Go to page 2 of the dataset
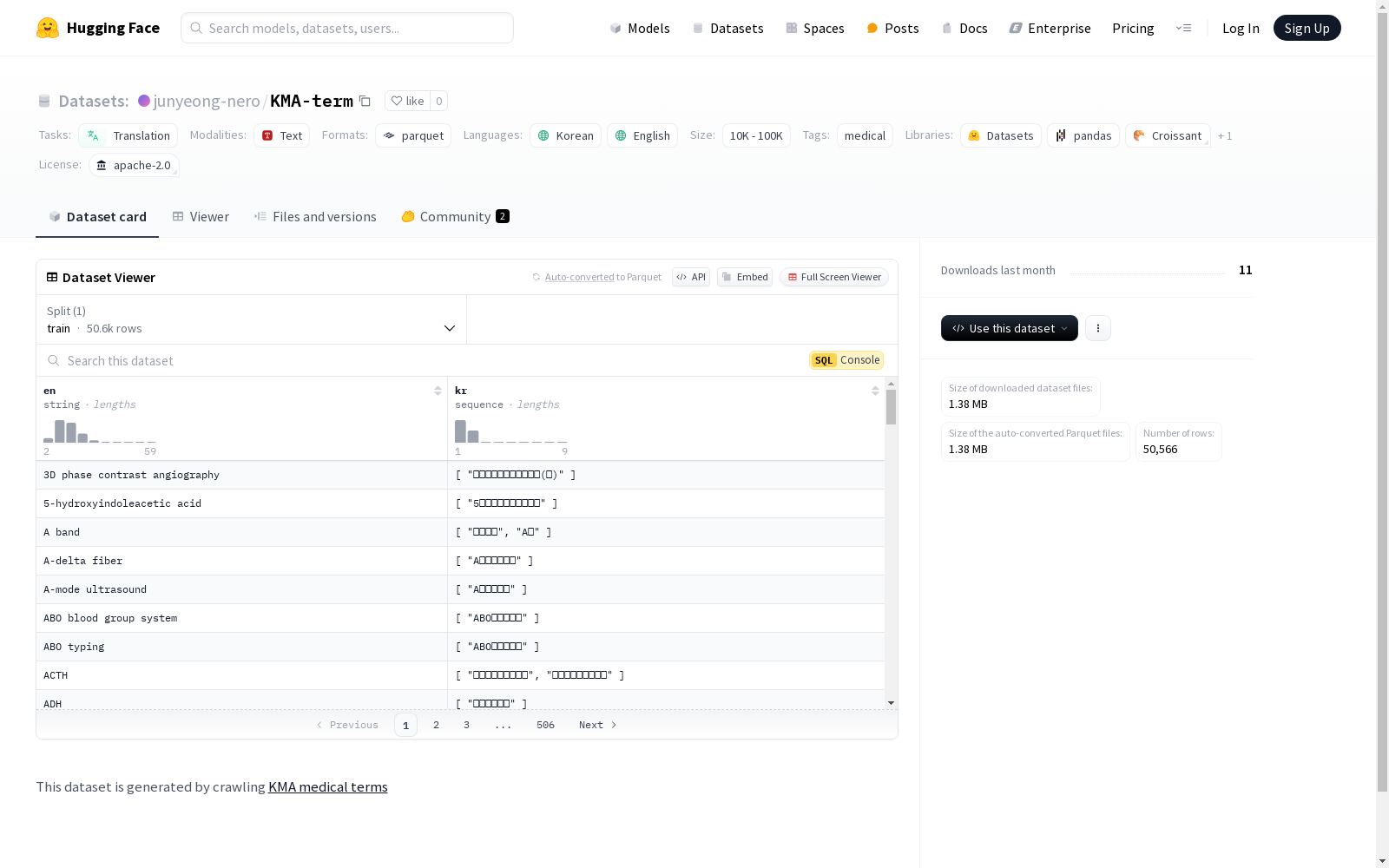Screen dimensions: 1389x868 pyautogui.click(x=436, y=725)
